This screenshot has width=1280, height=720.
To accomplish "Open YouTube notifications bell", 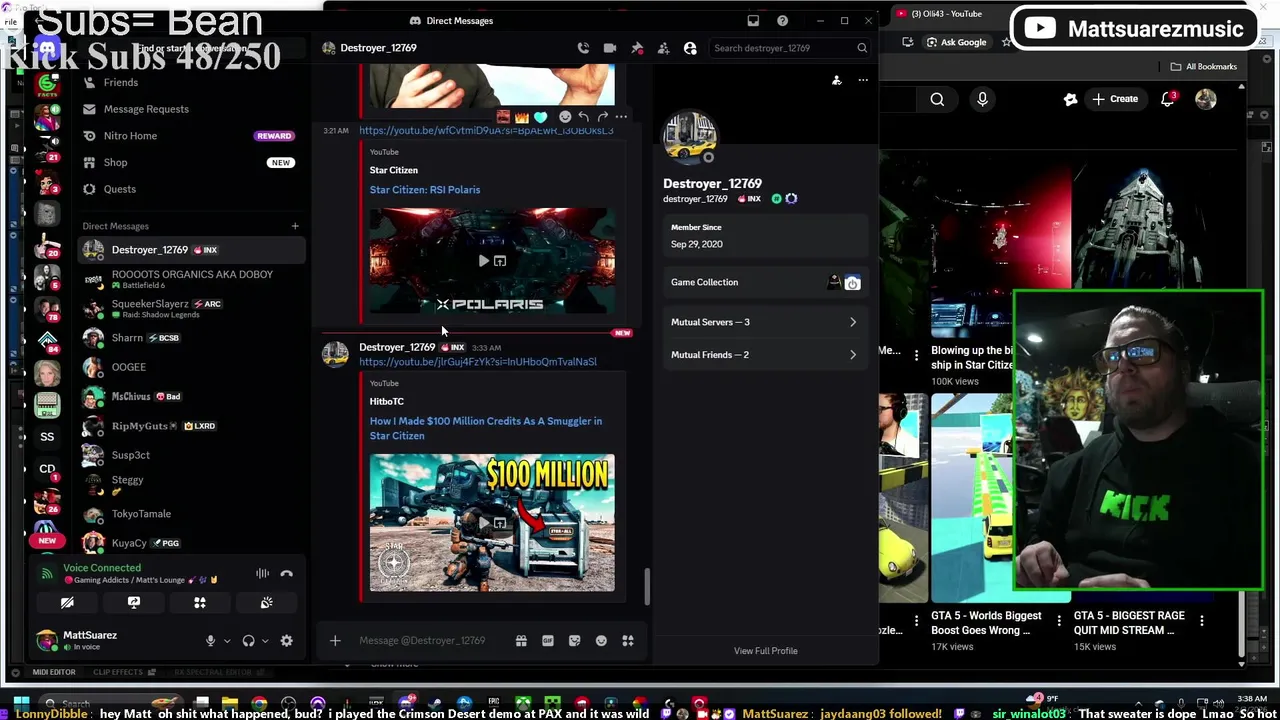I will click(x=1168, y=99).
